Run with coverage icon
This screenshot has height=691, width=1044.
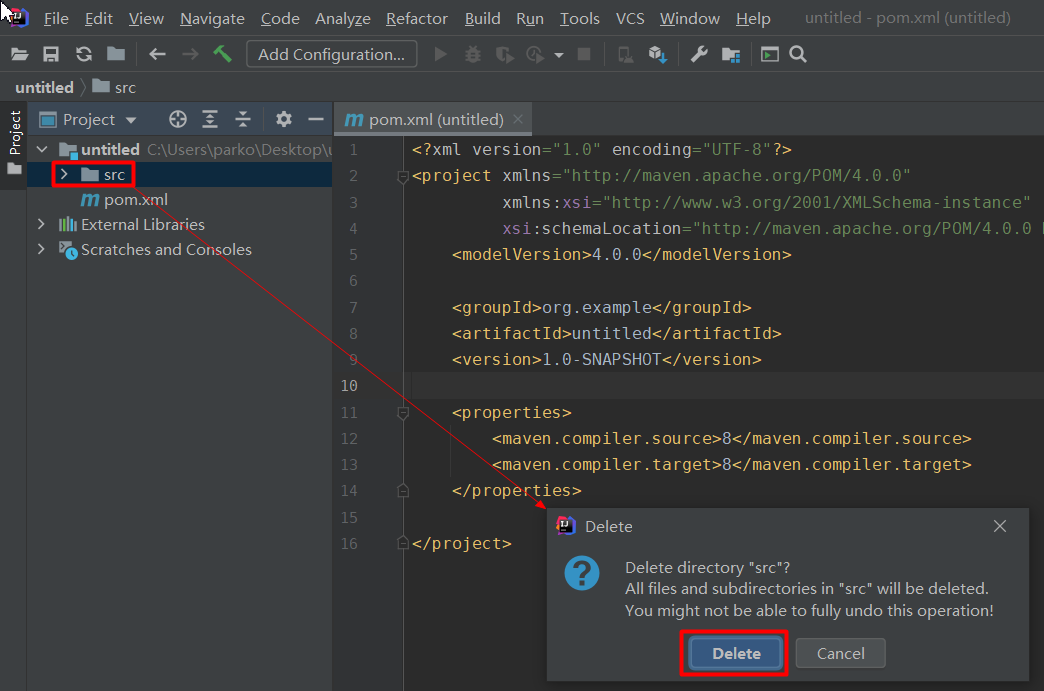505,55
